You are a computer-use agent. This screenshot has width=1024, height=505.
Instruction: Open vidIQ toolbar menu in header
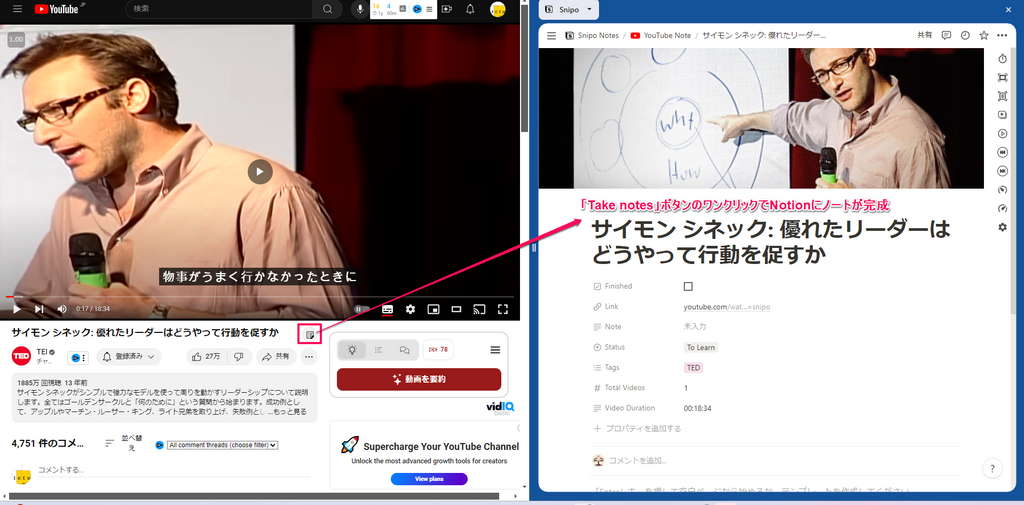pyautogui.click(x=429, y=10)
